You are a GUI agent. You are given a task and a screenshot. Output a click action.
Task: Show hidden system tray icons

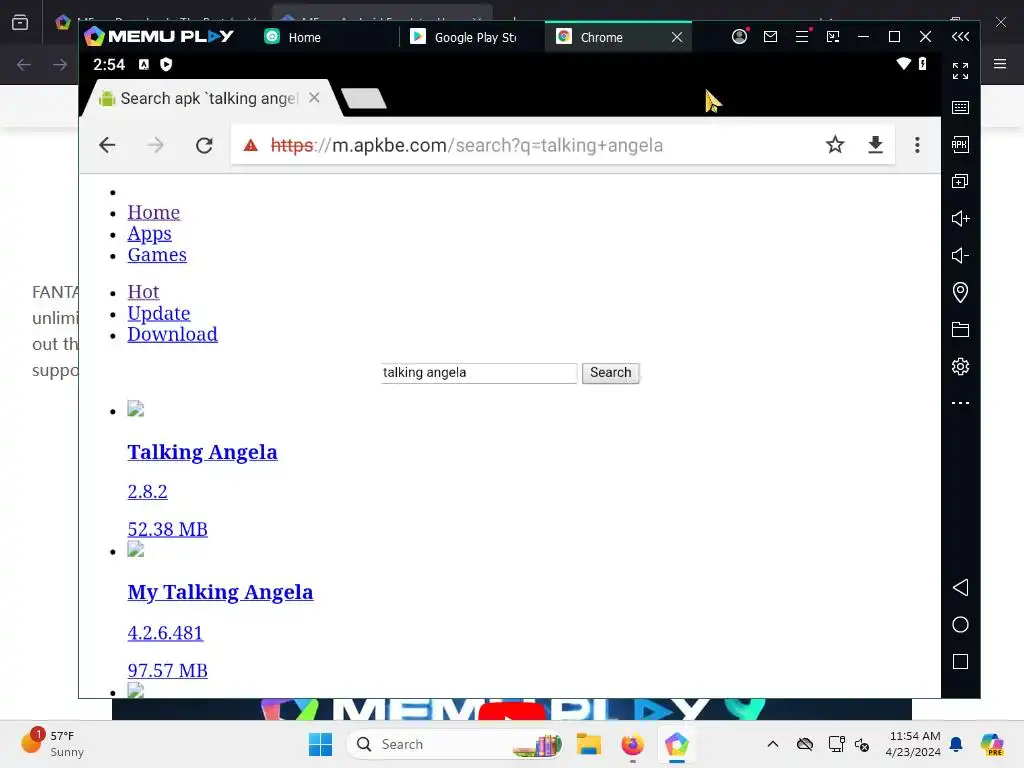(773, 744)
